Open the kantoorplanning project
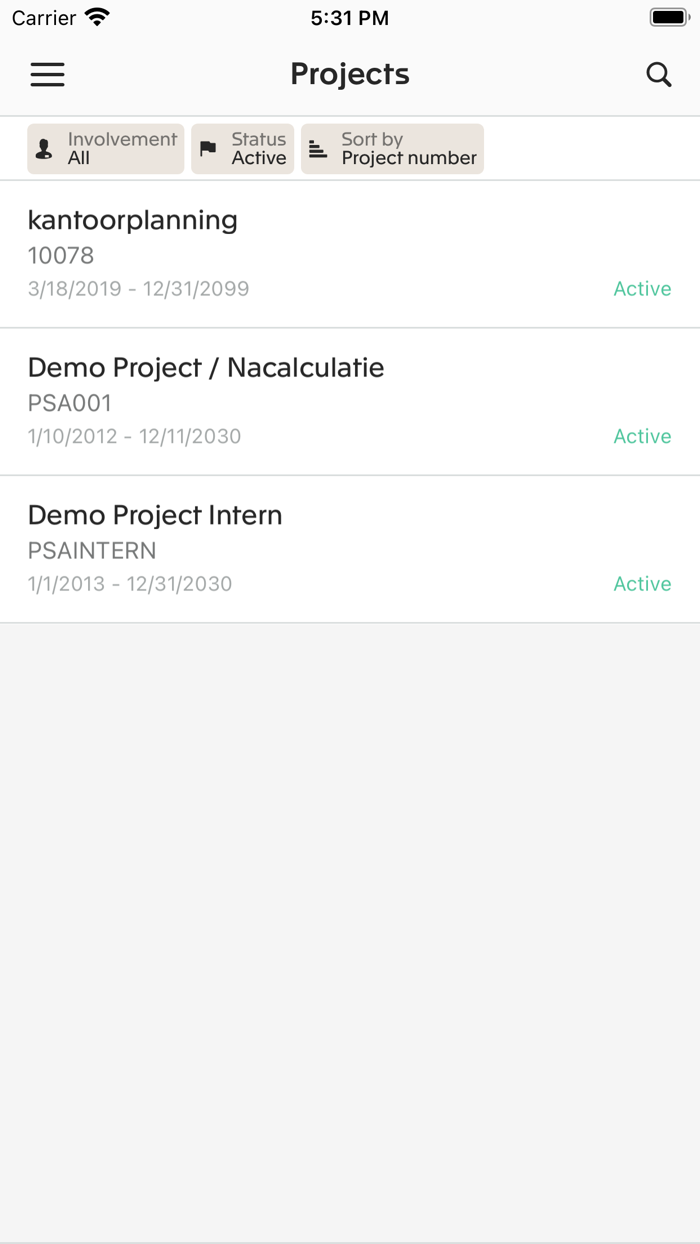The height and width of the screenshot is (1244, 700). coord(133,220)
